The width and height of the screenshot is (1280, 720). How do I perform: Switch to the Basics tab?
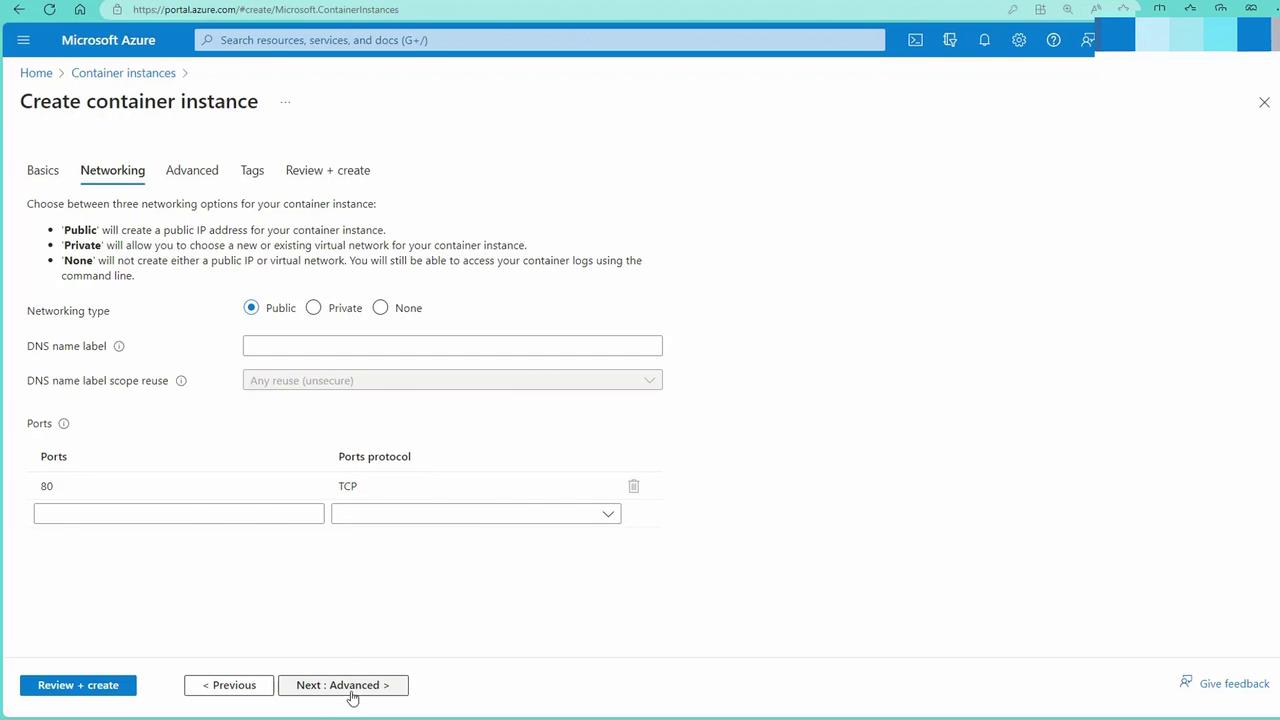point(43,170)
